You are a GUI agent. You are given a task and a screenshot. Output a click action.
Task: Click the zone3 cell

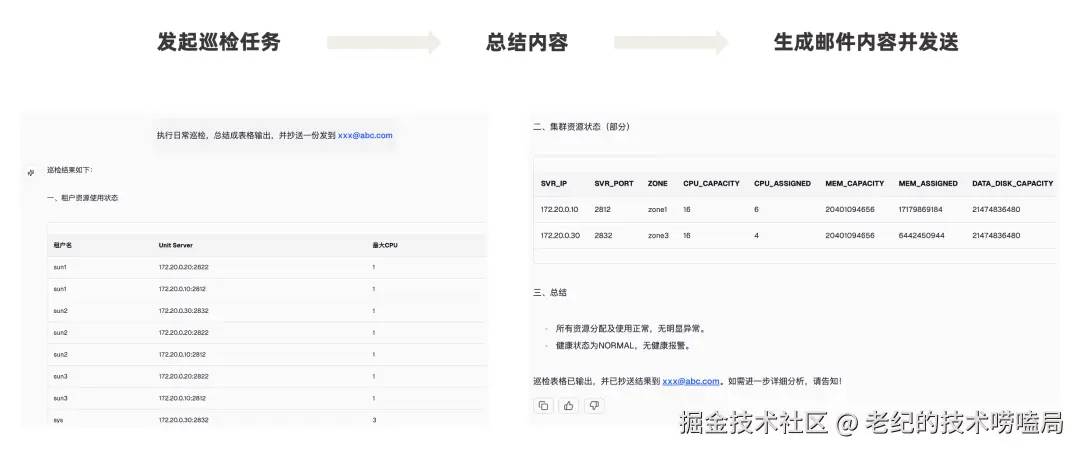[658, 235]
